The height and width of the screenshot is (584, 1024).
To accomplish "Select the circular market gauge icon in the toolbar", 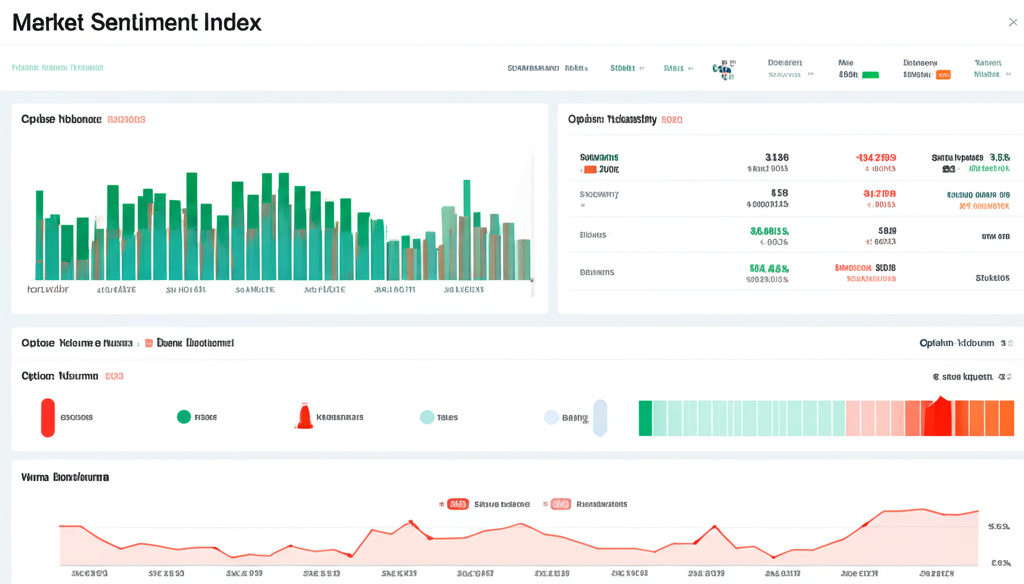I will pyautogui.click(x=722, y=70).
